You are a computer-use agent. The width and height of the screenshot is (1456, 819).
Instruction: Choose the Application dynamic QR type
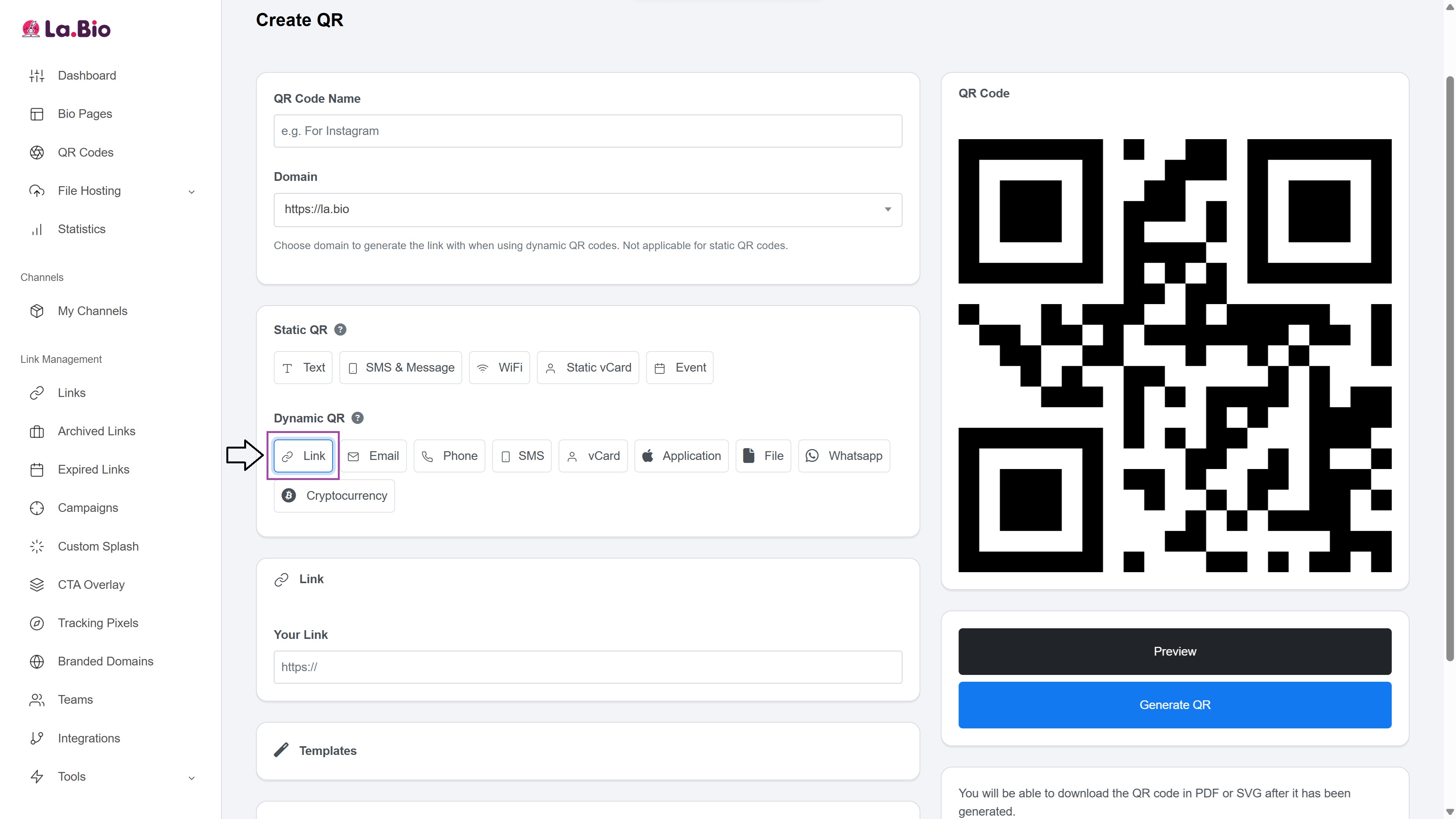click(681, 456)
